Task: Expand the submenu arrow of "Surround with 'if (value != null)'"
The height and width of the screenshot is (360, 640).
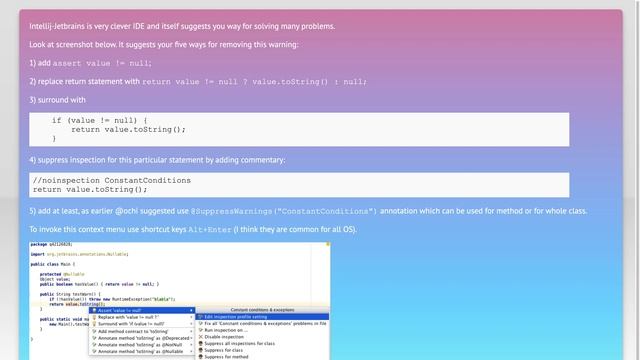Action: (x=191, y=324)
